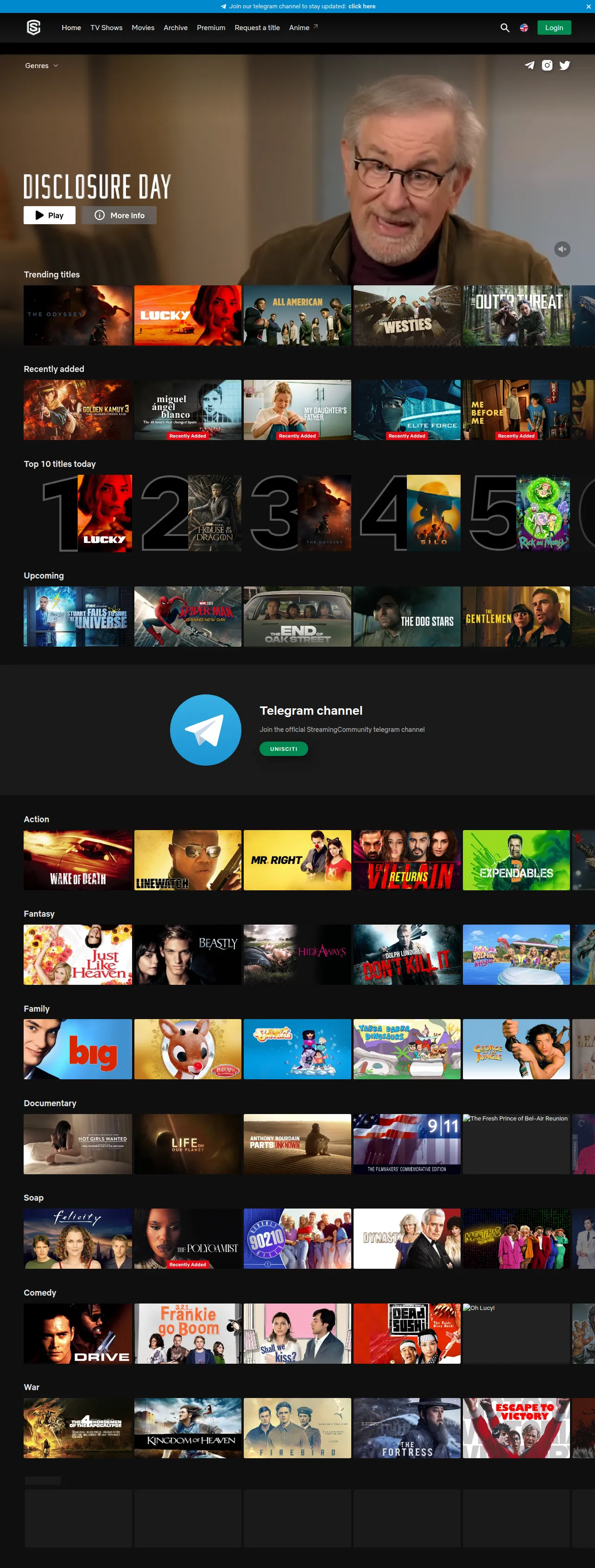
Task: Follow the banner's "click here" link
Action: [x=362, y=6]
